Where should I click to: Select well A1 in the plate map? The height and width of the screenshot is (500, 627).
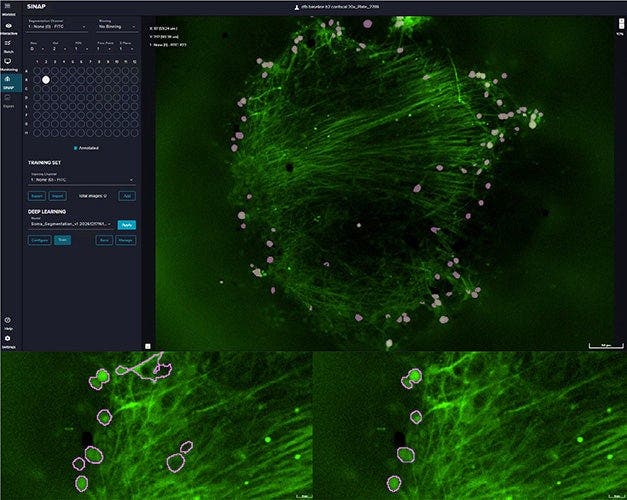click(x=37, y=71)
